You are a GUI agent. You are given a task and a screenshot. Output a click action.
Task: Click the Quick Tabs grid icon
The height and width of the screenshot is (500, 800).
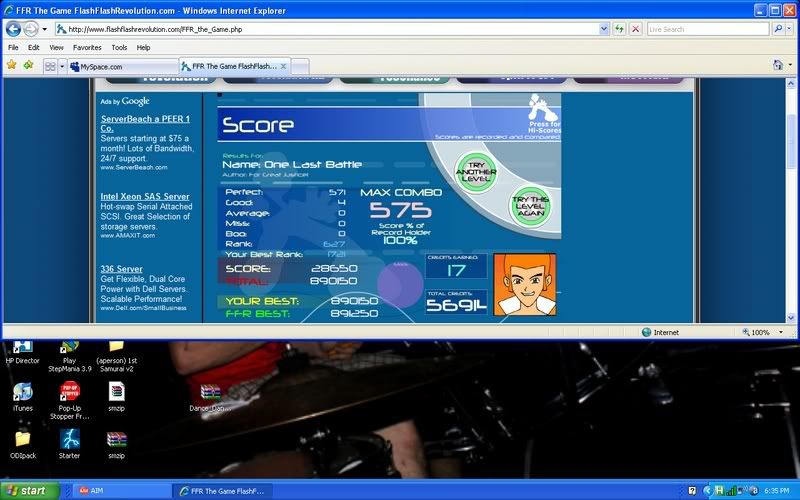50,66
